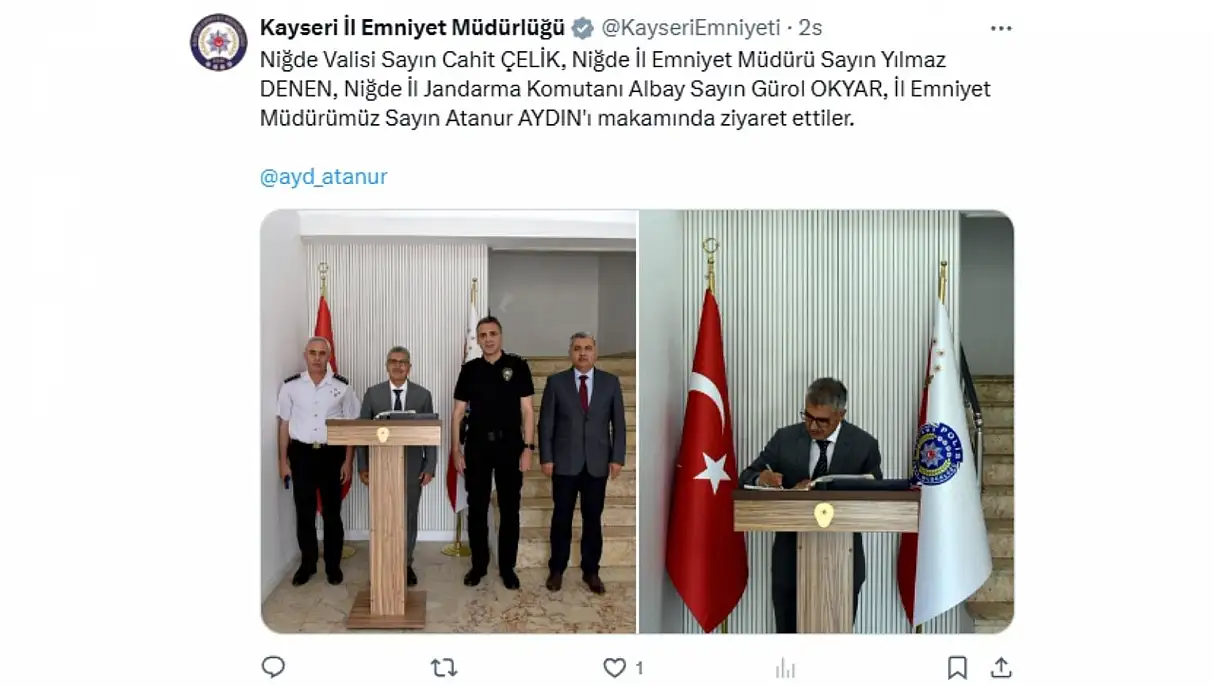Viewport: 1214px width, 686px height.
Task: Click the repost arrows icon
Action: [443, 667]
